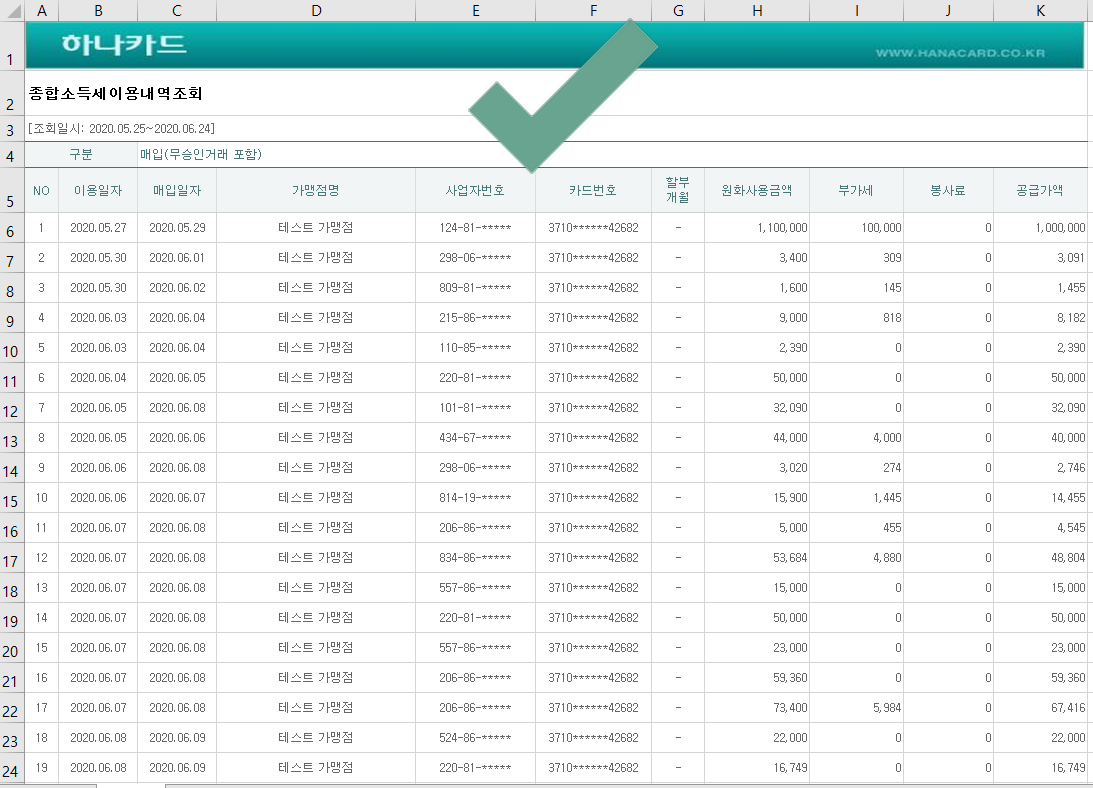Image resolution: width=1093 pixels, height=788 pixels.
Task: Click WWW.HANACARD.CO.KR text in banner
Action: (x=960, y=53)
